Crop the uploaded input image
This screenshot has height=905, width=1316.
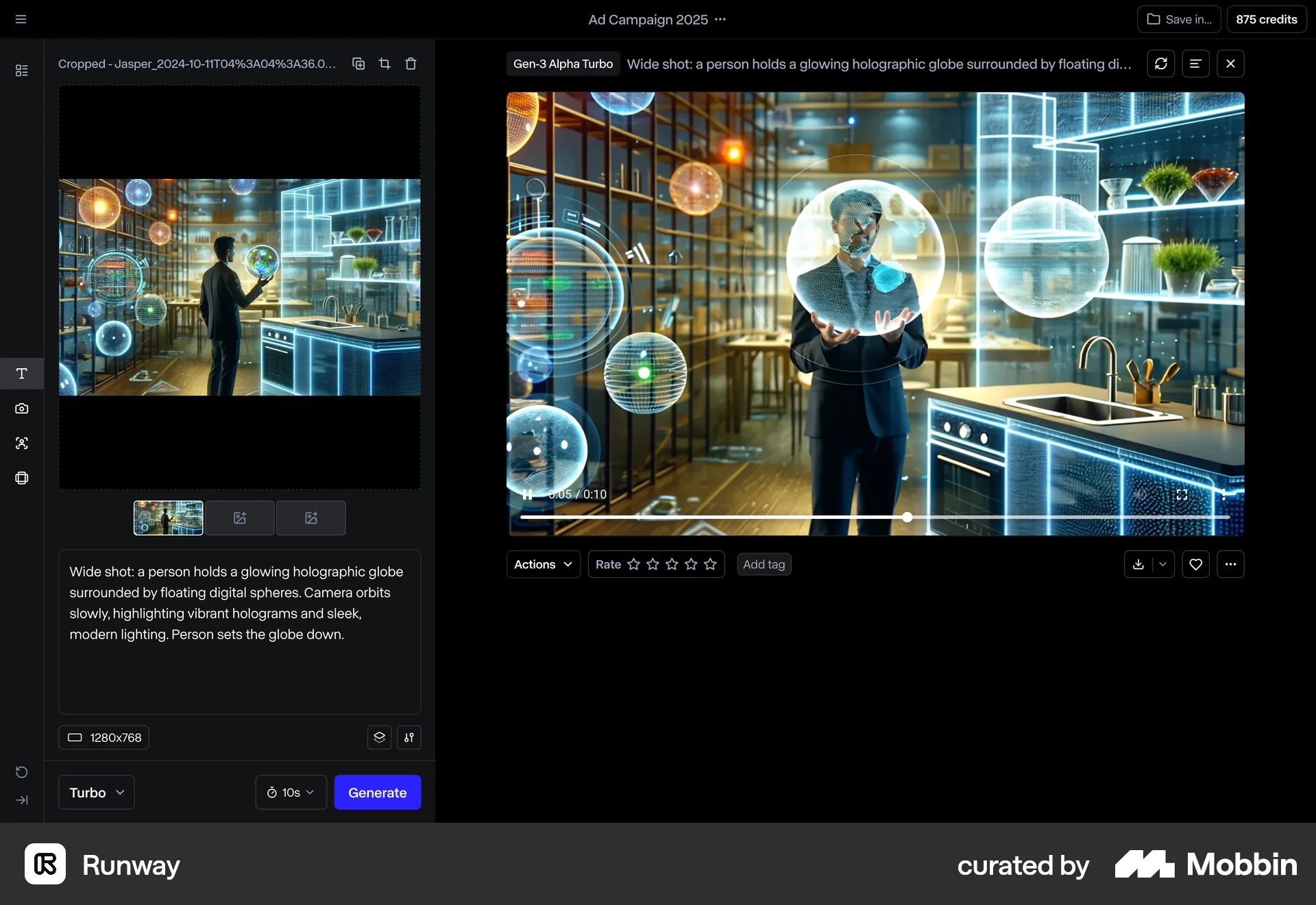click(x=385, y=63)
